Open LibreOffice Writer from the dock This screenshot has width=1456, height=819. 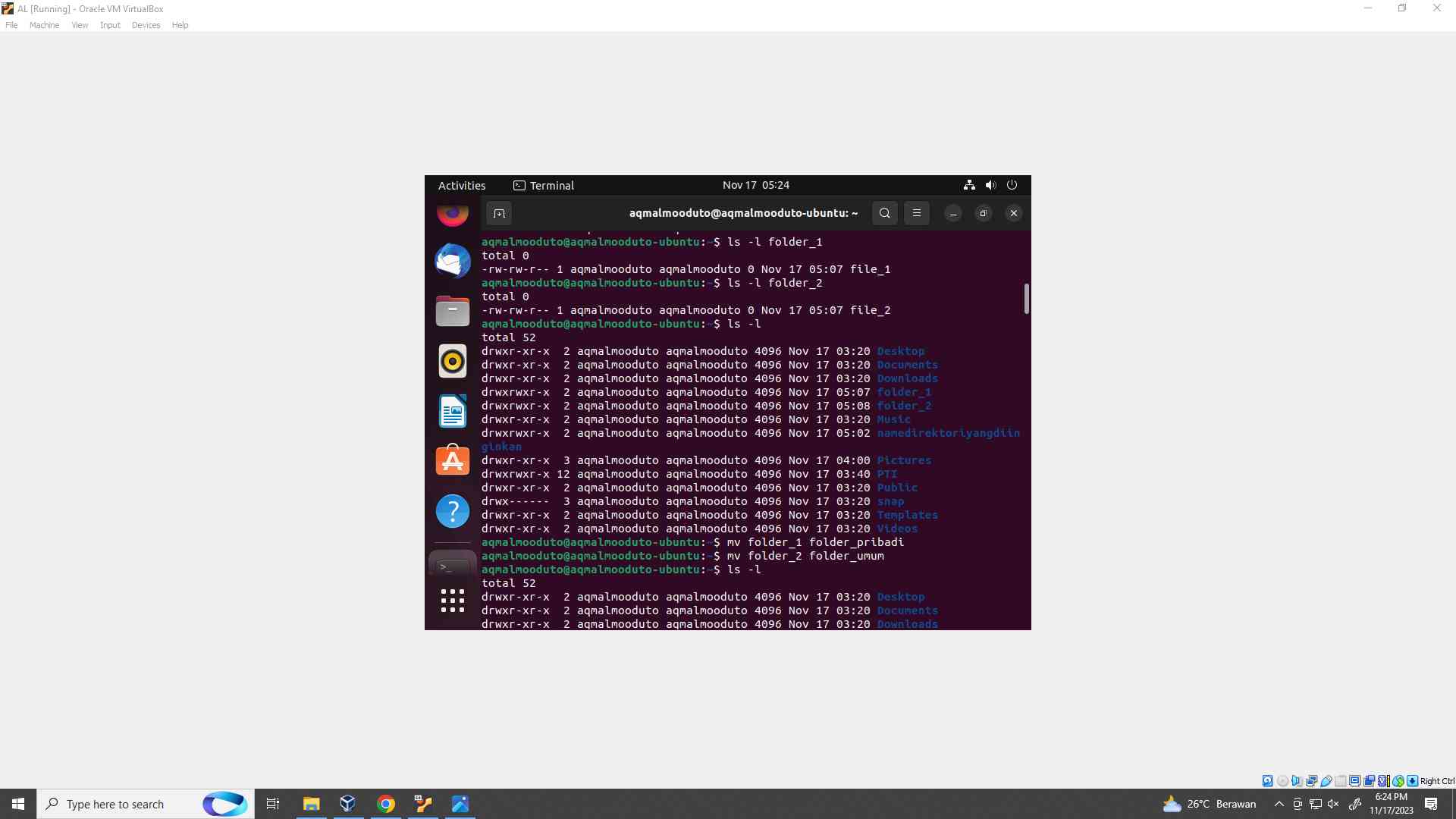[453, 411]
